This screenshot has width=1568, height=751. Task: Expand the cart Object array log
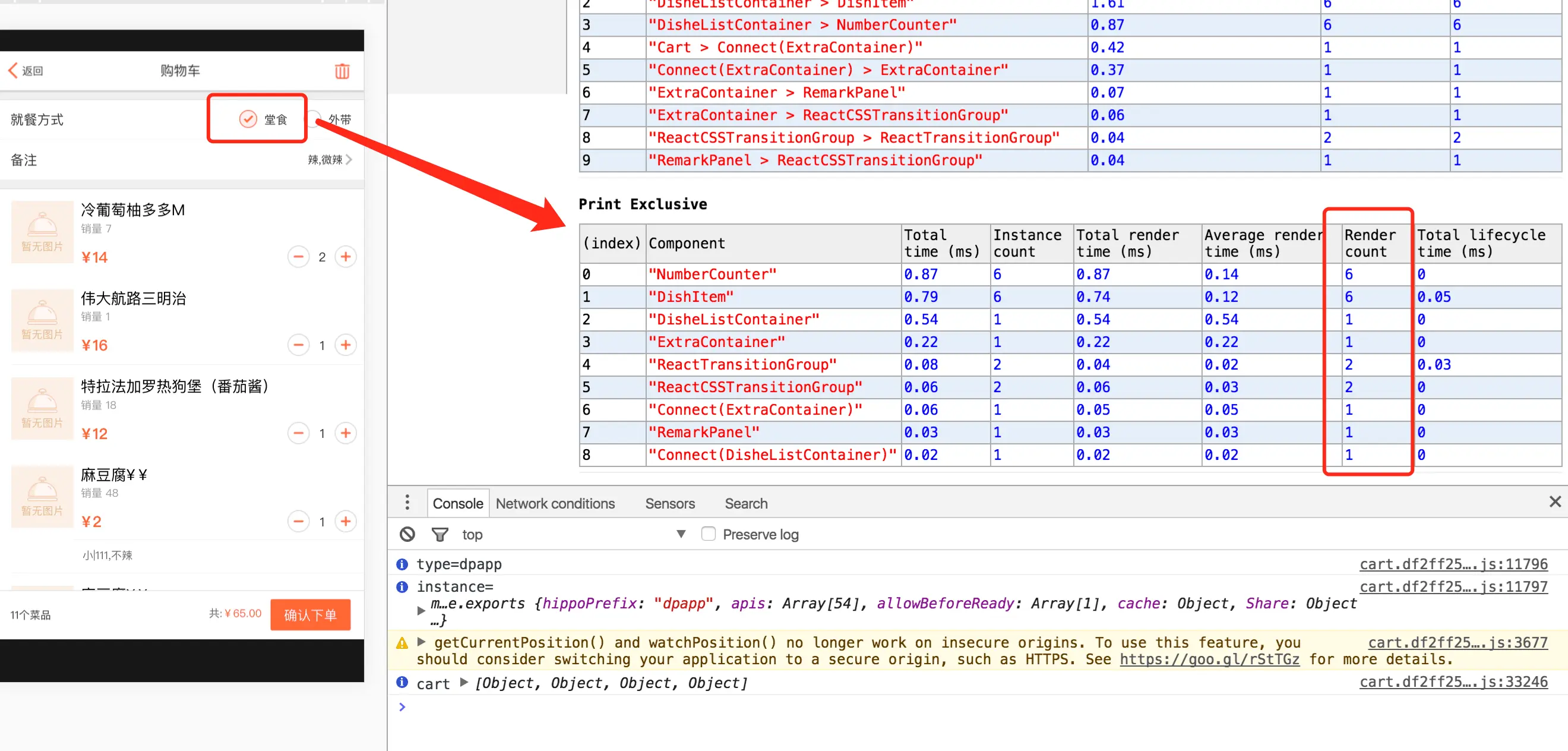[x=464, y=682]
